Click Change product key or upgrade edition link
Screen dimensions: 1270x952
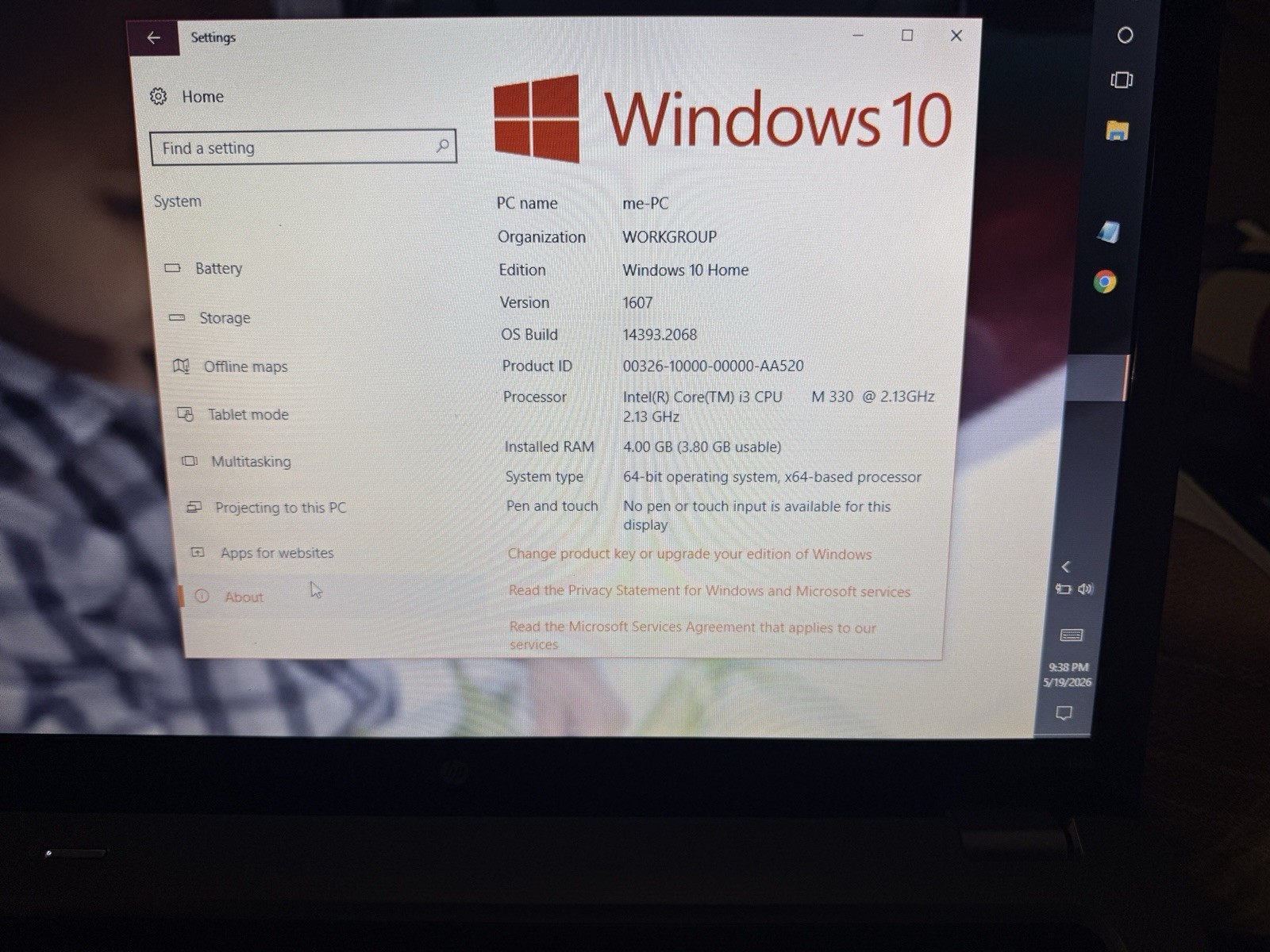[x=690, y=554]
